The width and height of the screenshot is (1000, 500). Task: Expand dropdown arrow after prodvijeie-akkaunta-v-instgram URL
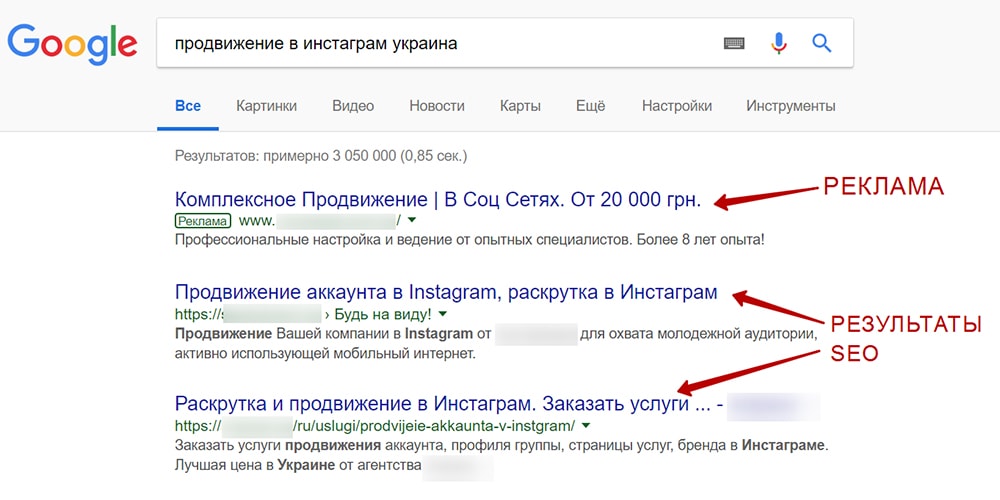pyautogui.click(x=586, y=425)
